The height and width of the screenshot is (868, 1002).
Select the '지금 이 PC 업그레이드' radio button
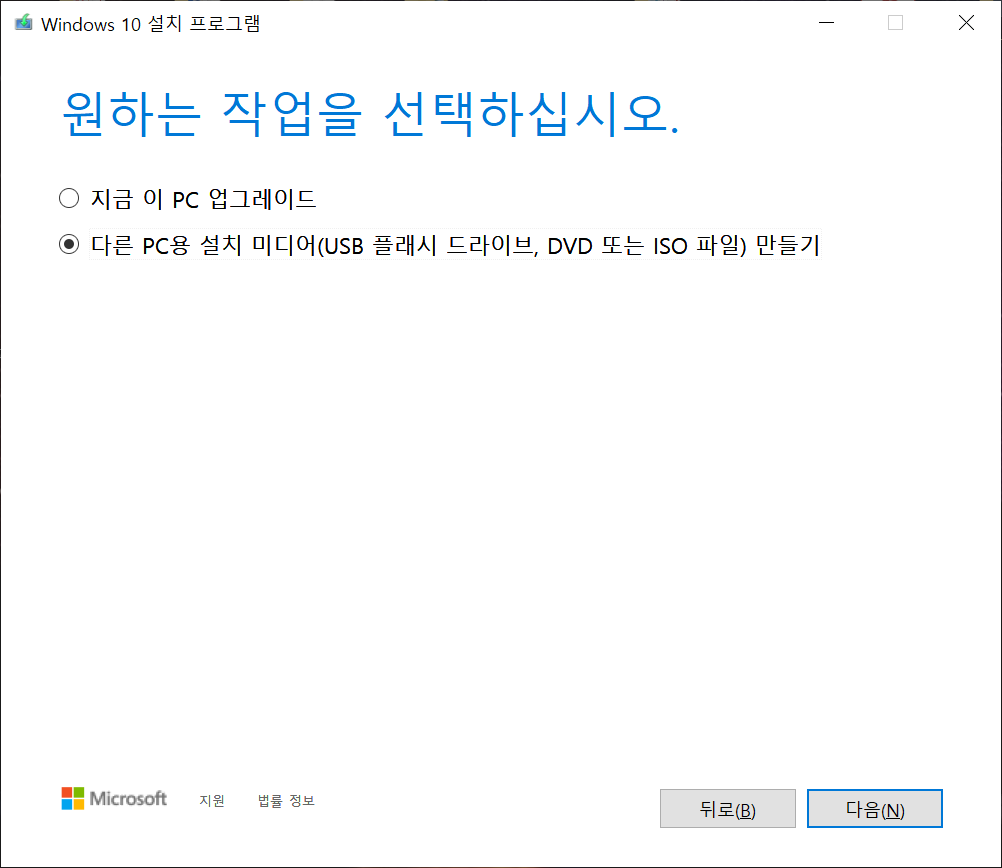(69, 198)
